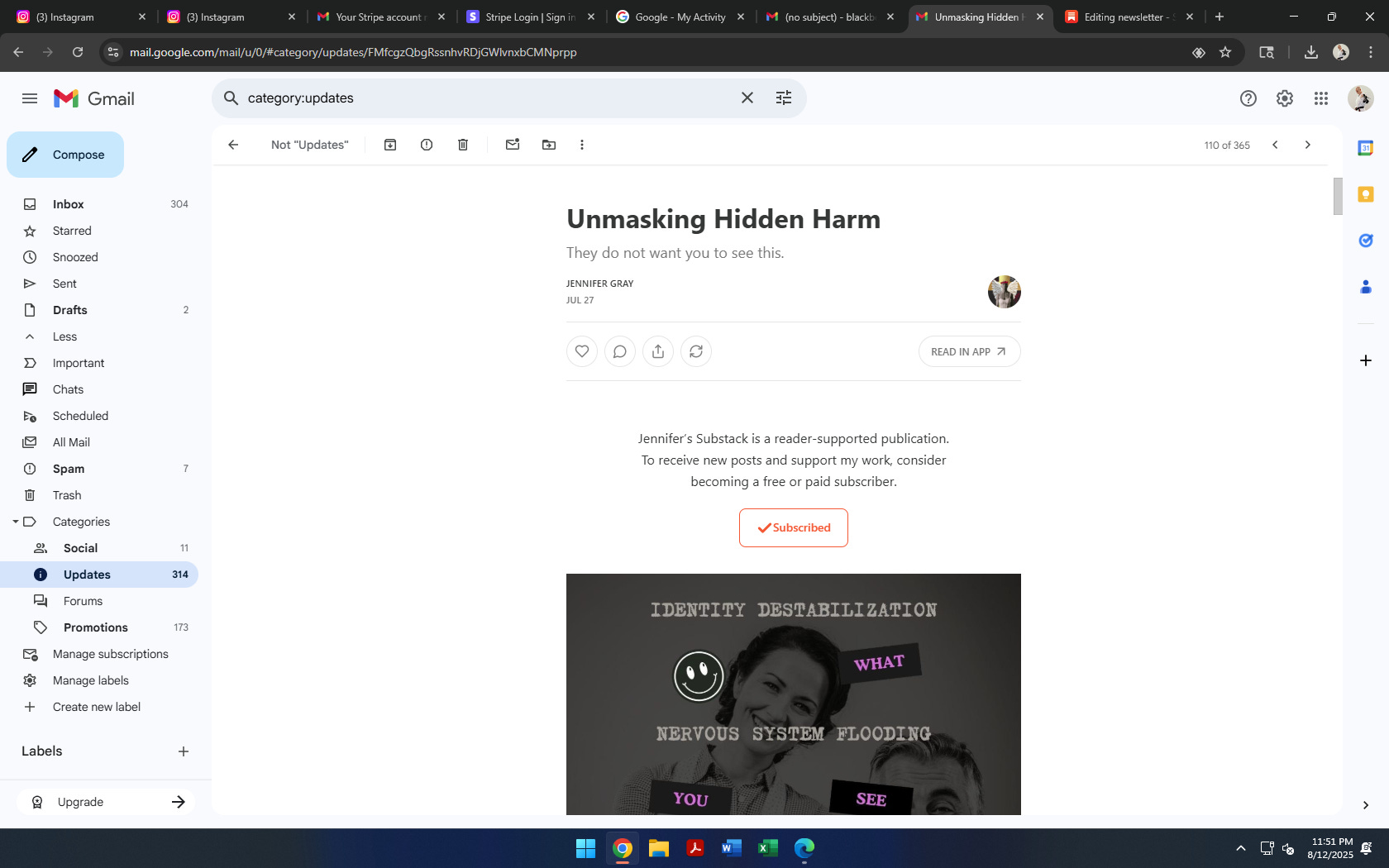Restack the post icon
The width and height of the screenshot is (1389, 868).
coord(696,351)
